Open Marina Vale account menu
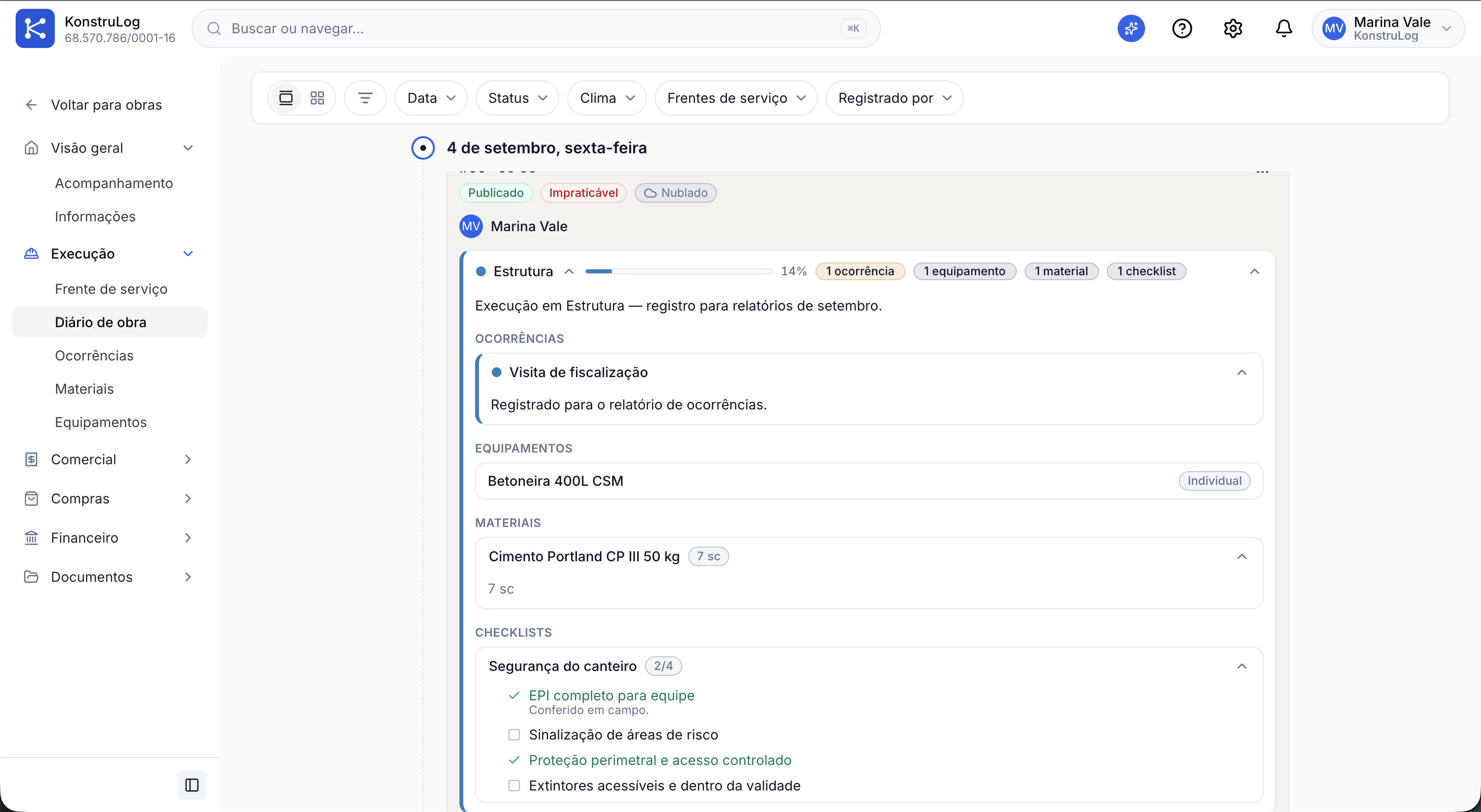 (1388, 29)
